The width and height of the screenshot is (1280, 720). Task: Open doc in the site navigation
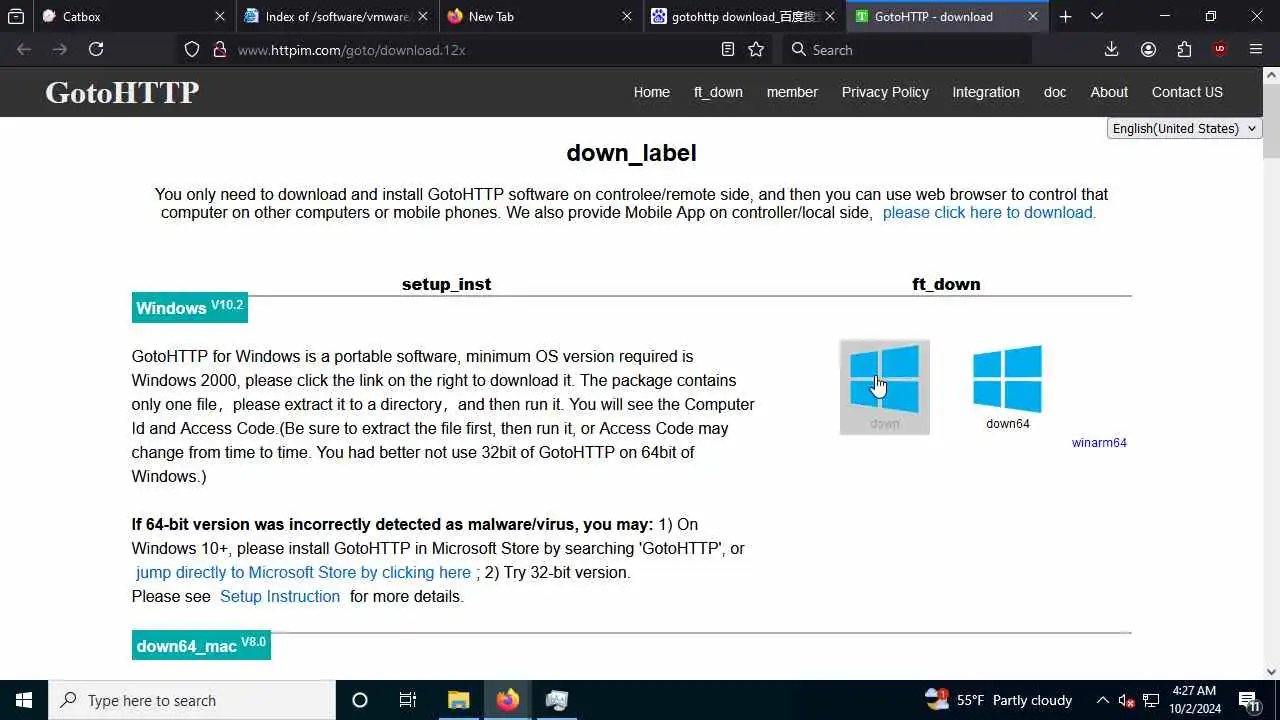point(1055,92)
